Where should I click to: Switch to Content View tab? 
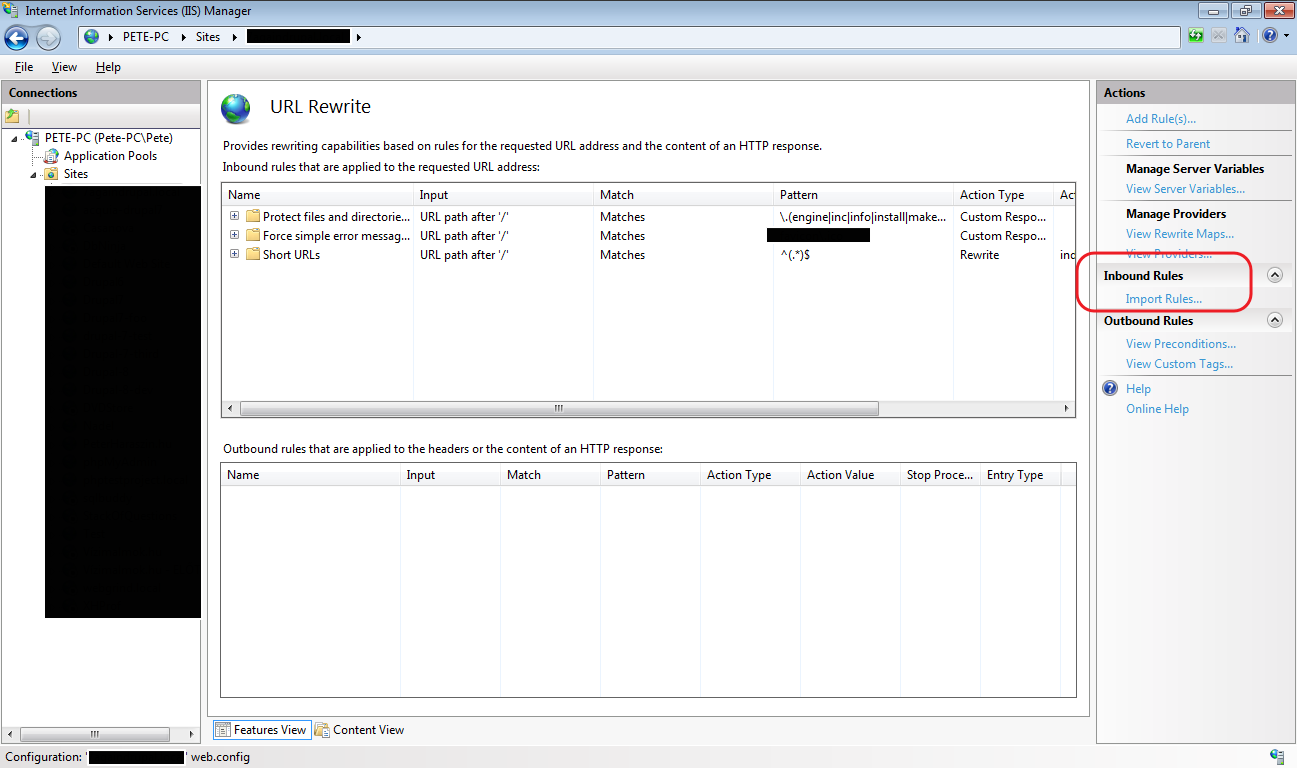coord(359,730)
